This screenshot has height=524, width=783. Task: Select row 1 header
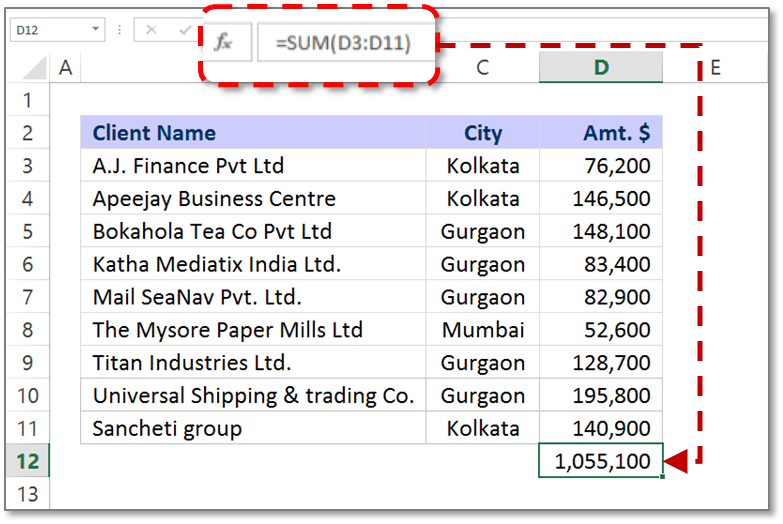[27, 100]
